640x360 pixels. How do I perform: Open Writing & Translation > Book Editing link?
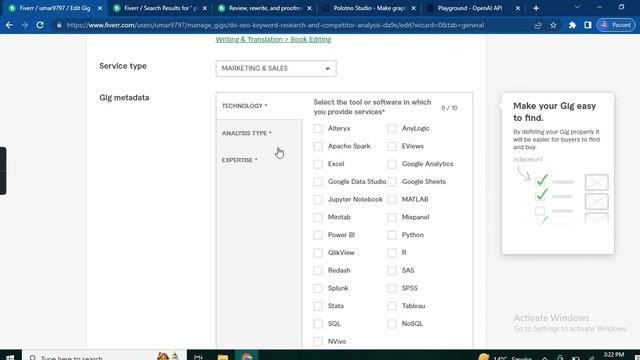(273, 39)
